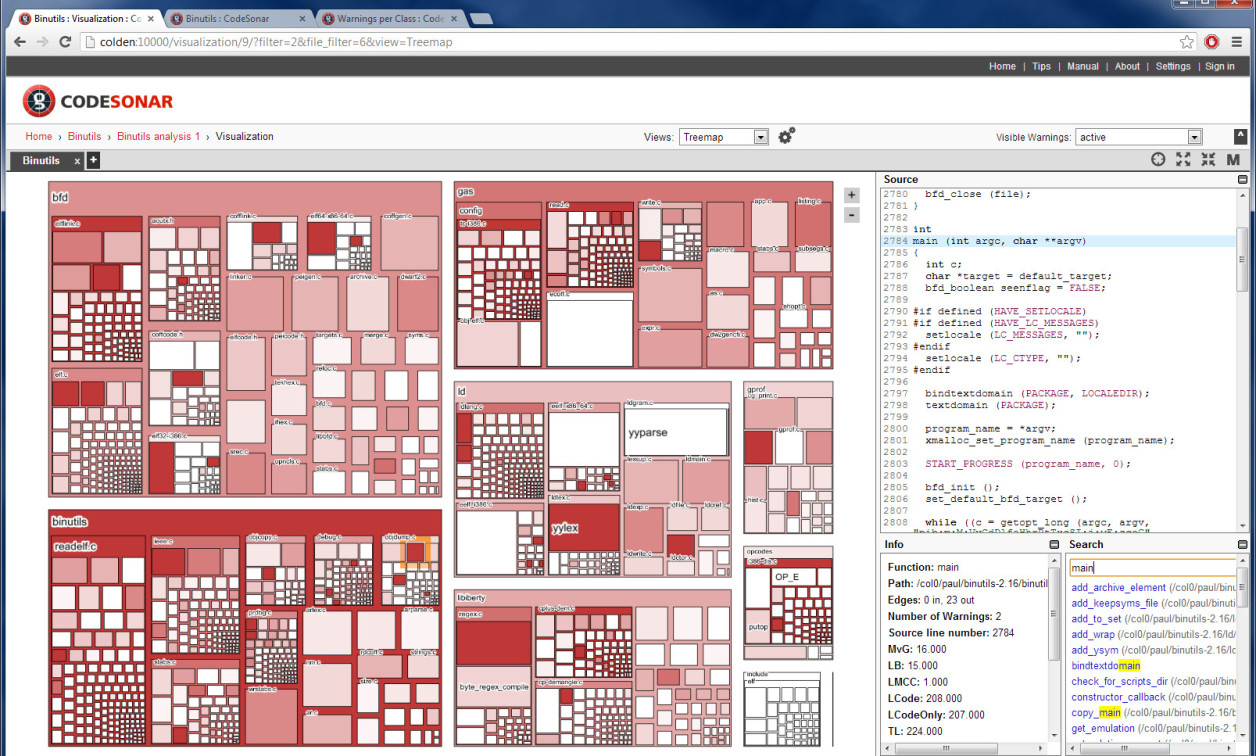Collapse the Search panel
This screenshot has width=1256, height=756.
(x=1243, y=545)
